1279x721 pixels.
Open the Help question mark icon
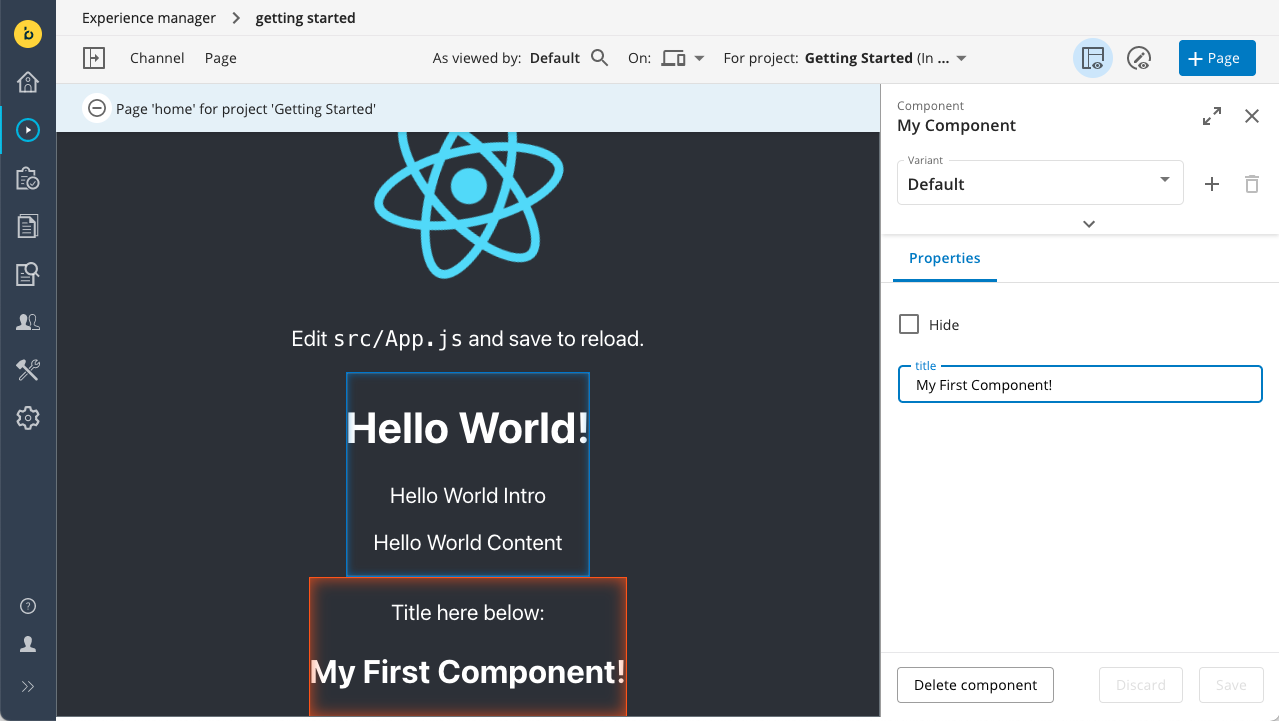tap(28, 605)
